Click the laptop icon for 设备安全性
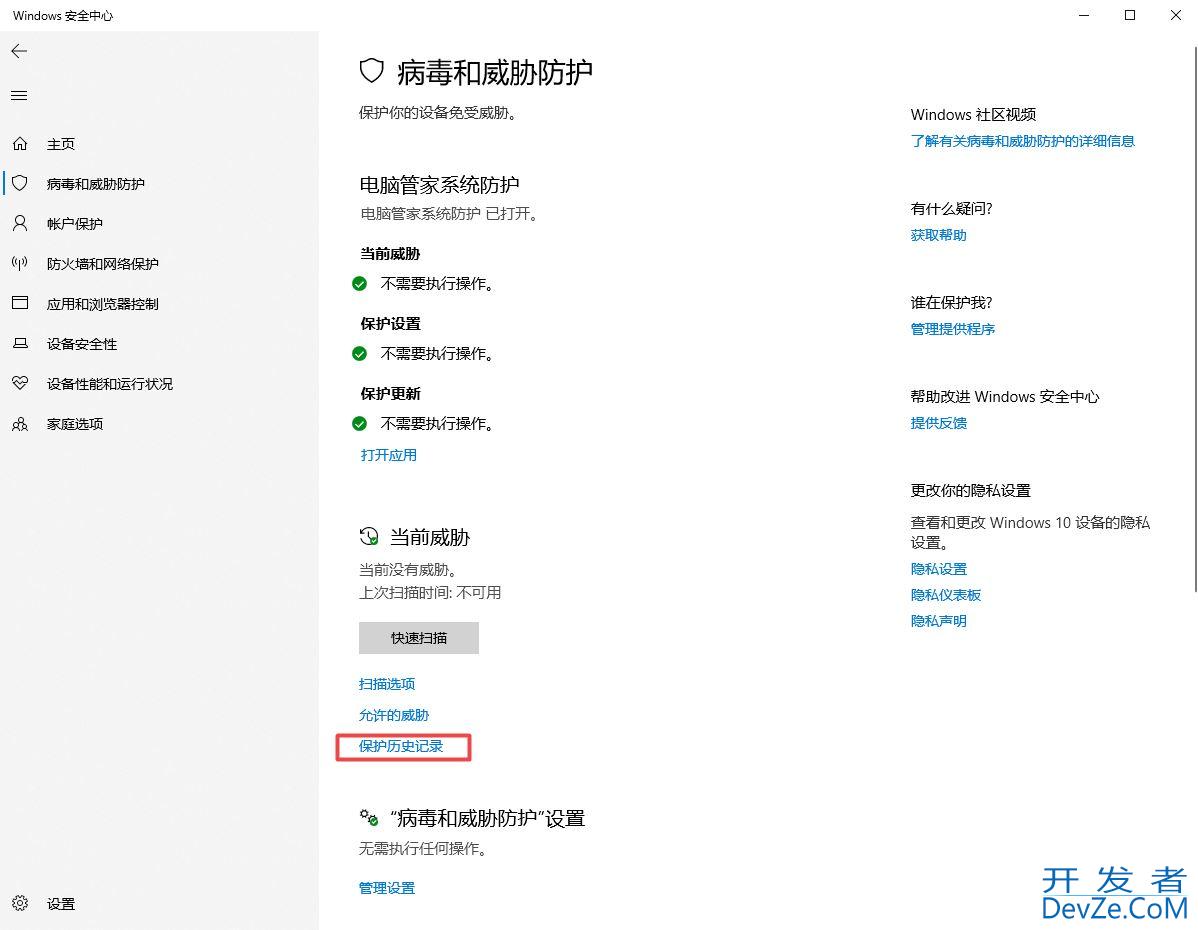This screenshot has height=930, width=1198. tap(20, 344)
